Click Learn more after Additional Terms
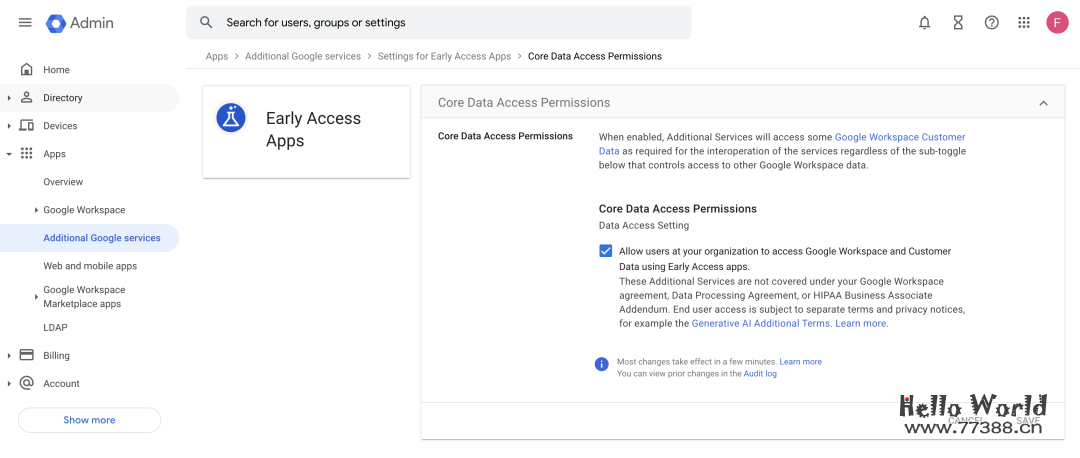 pyautogui.click(x=860, y=324)
